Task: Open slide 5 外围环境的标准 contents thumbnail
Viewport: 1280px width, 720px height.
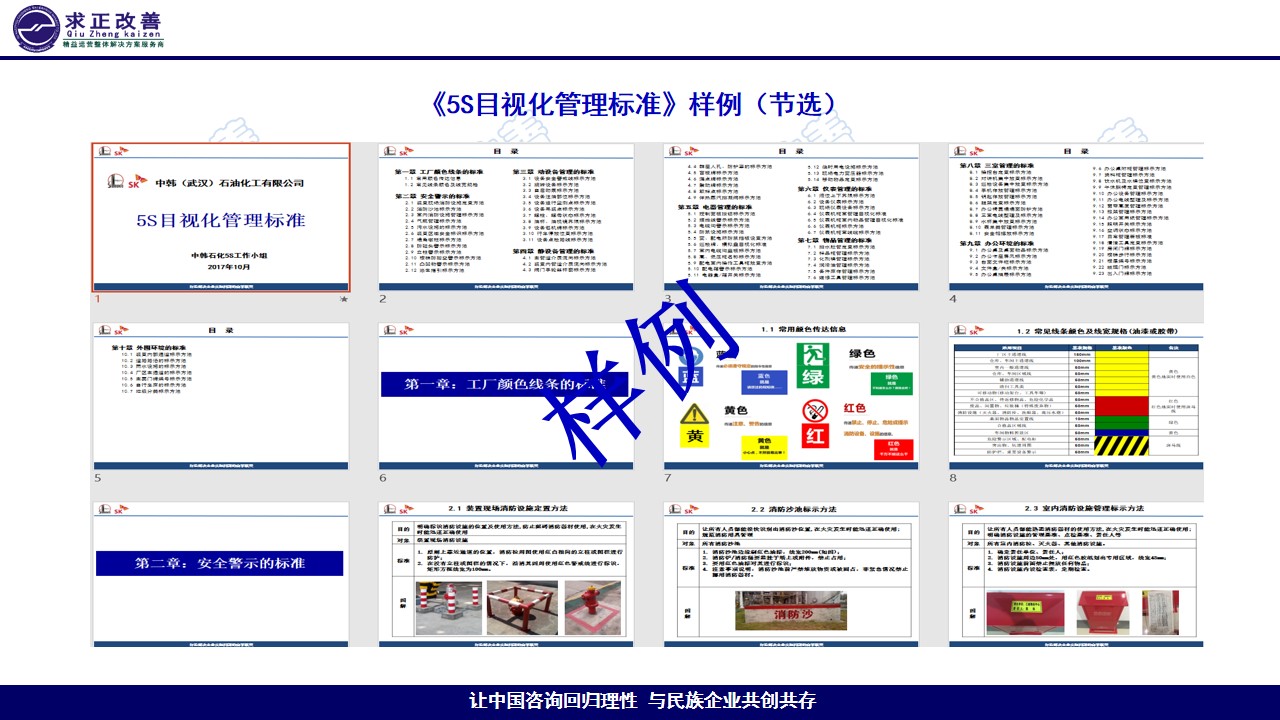Action: (221, 395)
